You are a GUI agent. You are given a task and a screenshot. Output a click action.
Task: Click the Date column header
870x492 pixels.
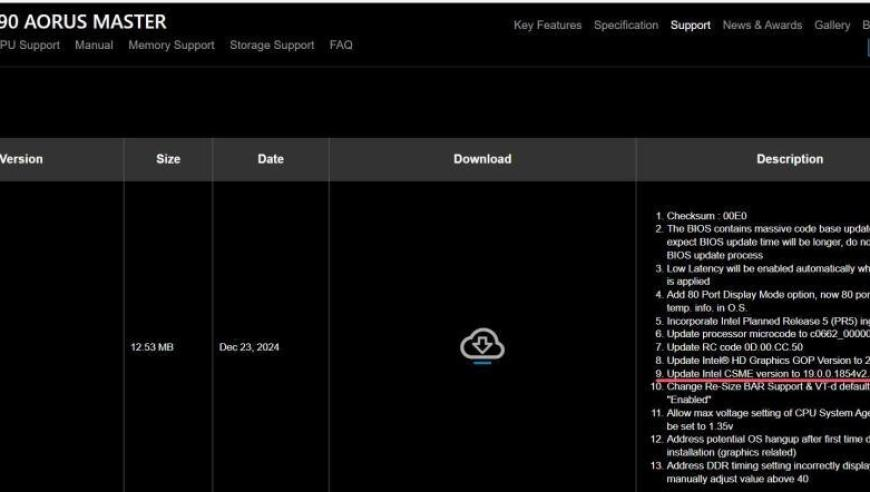click(270, 159)
